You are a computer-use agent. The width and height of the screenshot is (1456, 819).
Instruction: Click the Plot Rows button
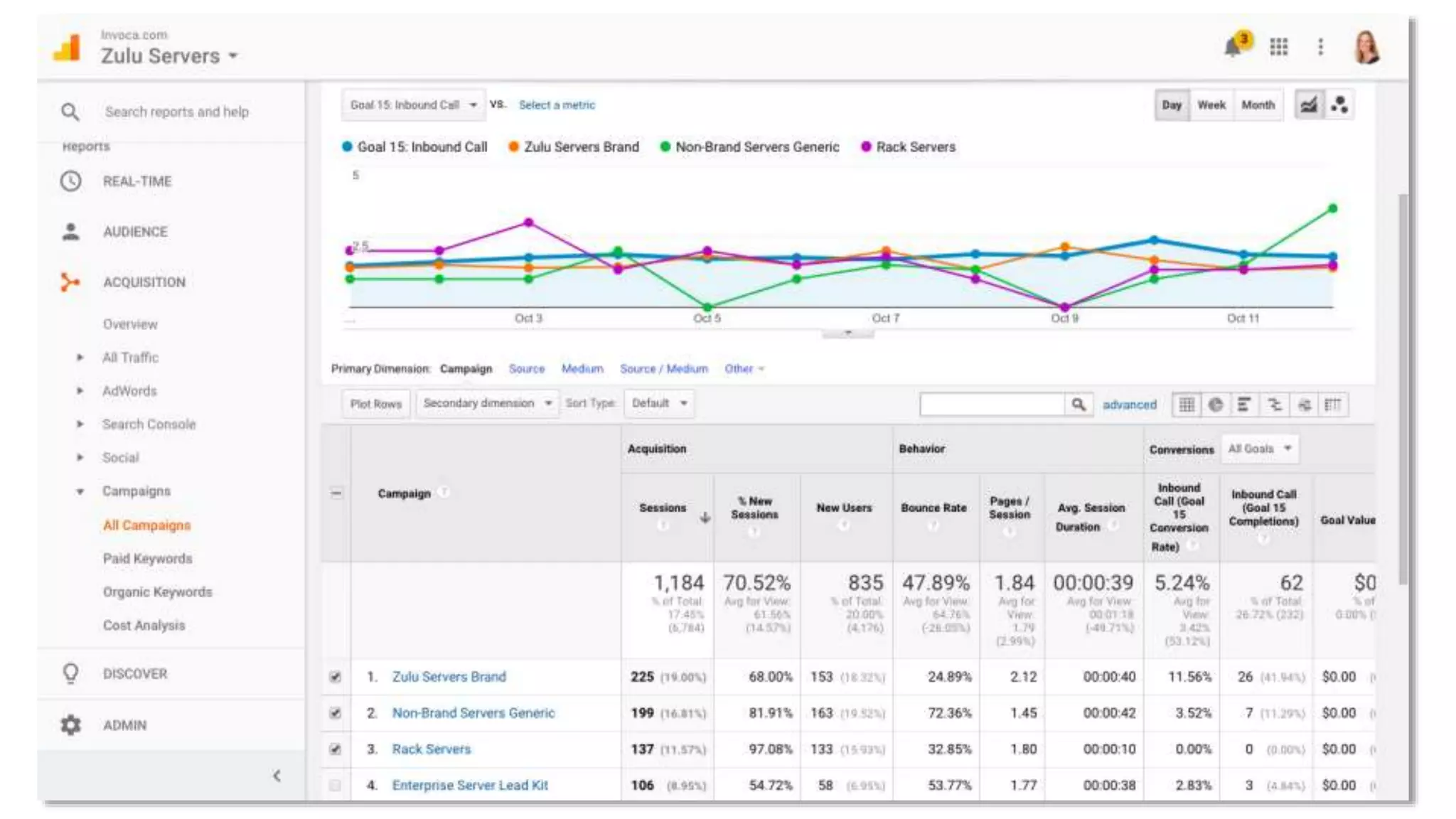(375, 404)
